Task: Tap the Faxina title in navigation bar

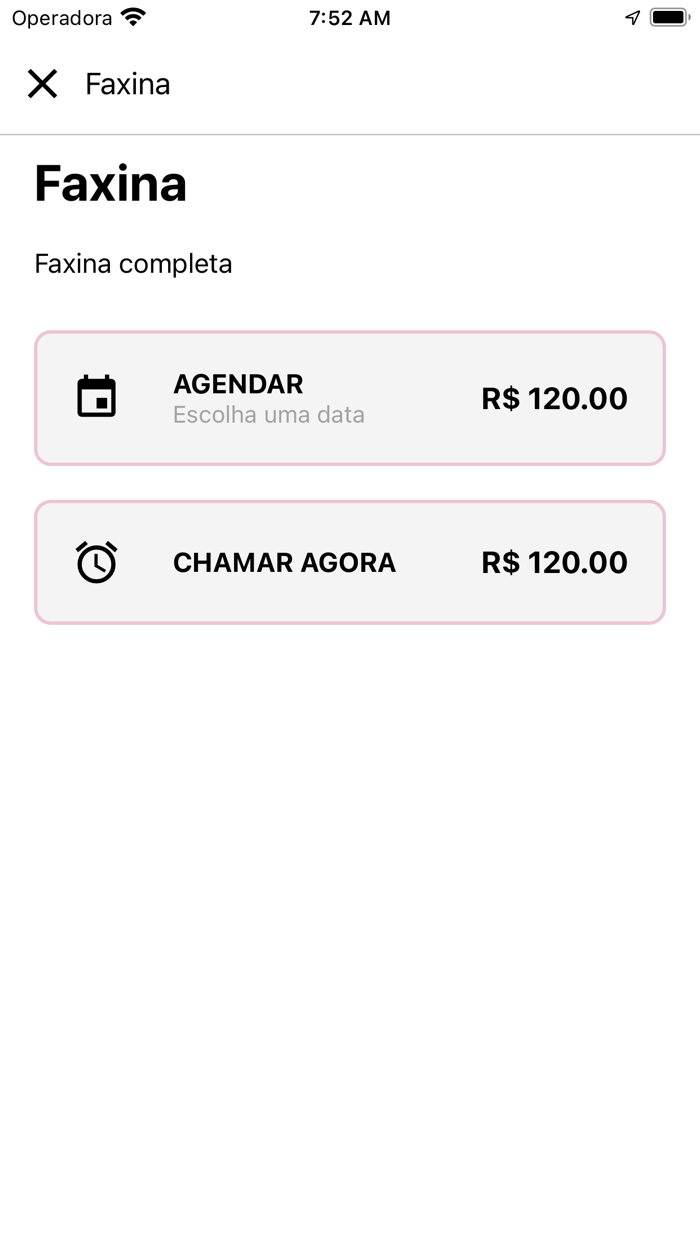Action: pos(128,84)
